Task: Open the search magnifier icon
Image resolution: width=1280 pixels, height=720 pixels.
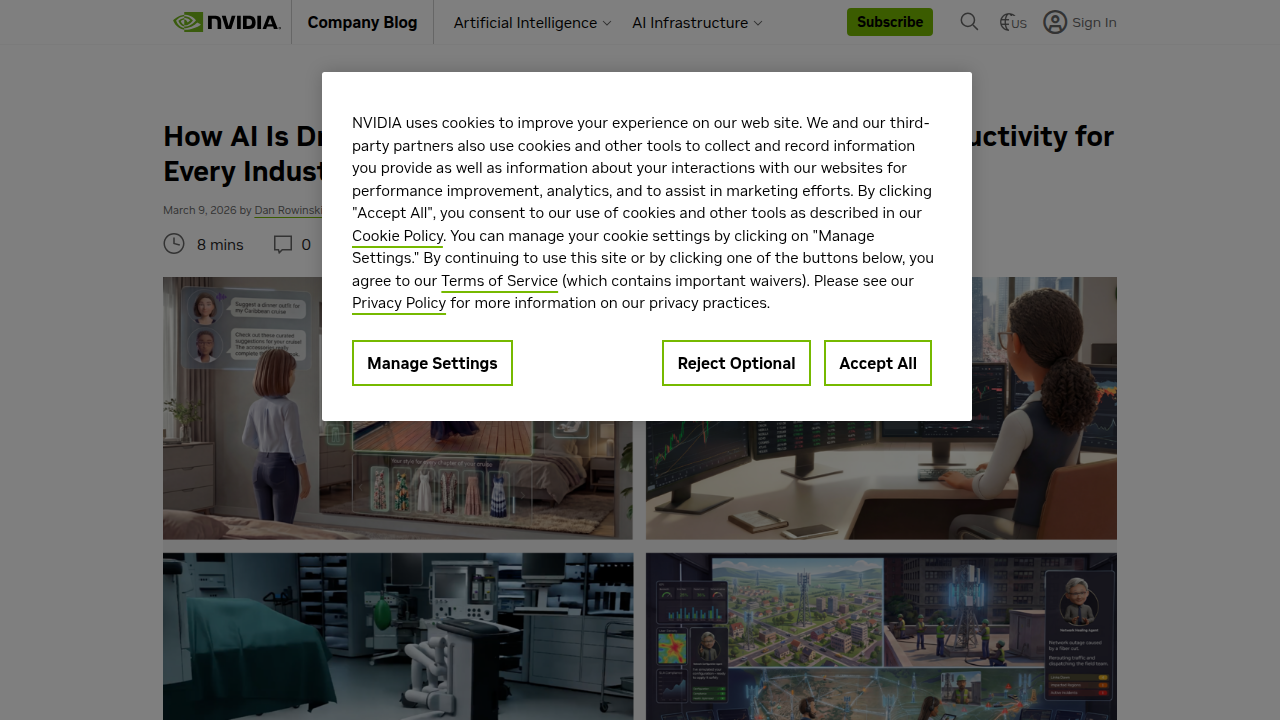Action: 969,22
